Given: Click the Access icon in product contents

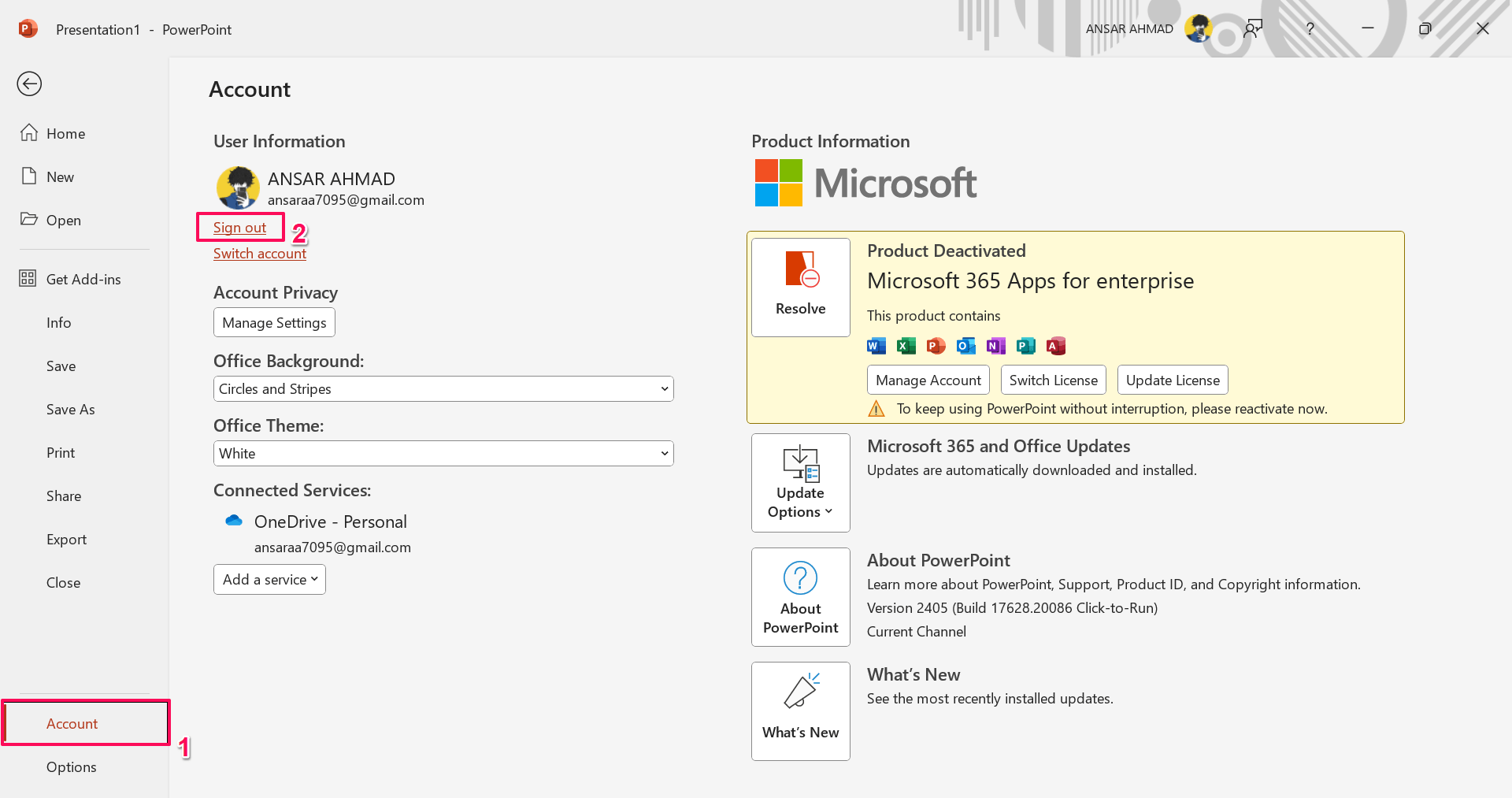Looking at the screenshot, I should (x=1056, y=346).
